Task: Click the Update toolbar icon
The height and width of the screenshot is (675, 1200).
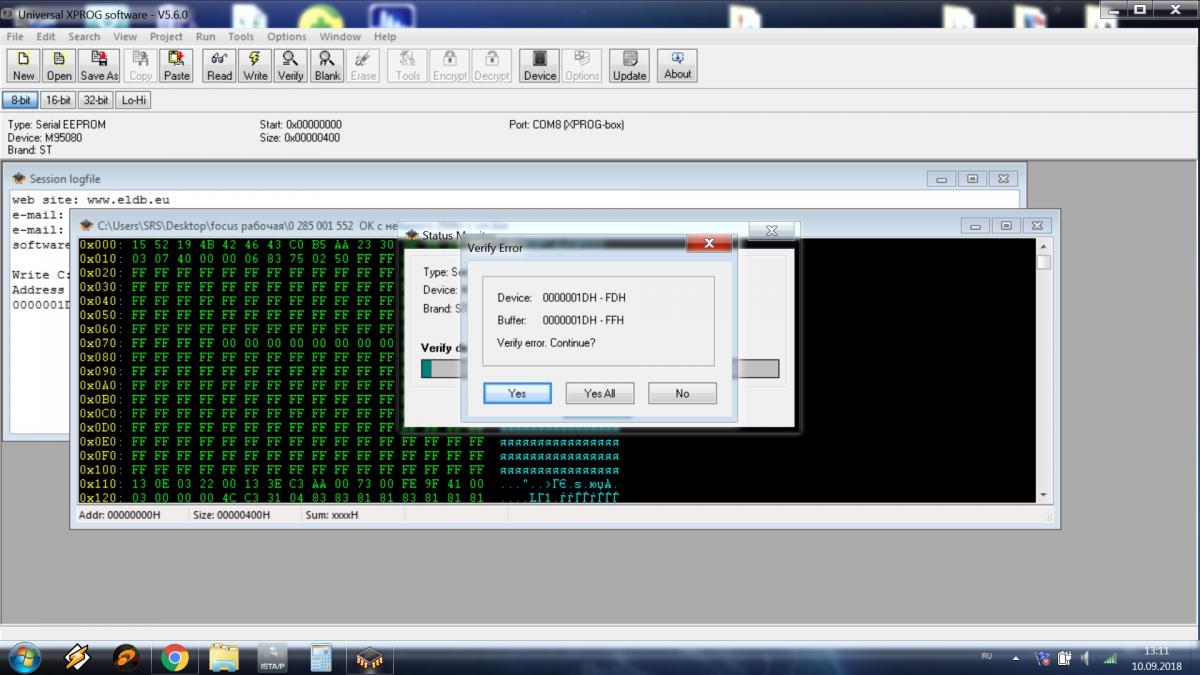Action: [629, 66]
